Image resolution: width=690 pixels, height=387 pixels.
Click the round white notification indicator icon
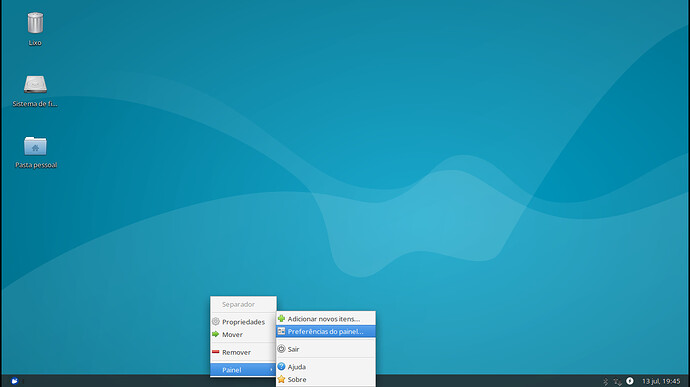point(630,381)
